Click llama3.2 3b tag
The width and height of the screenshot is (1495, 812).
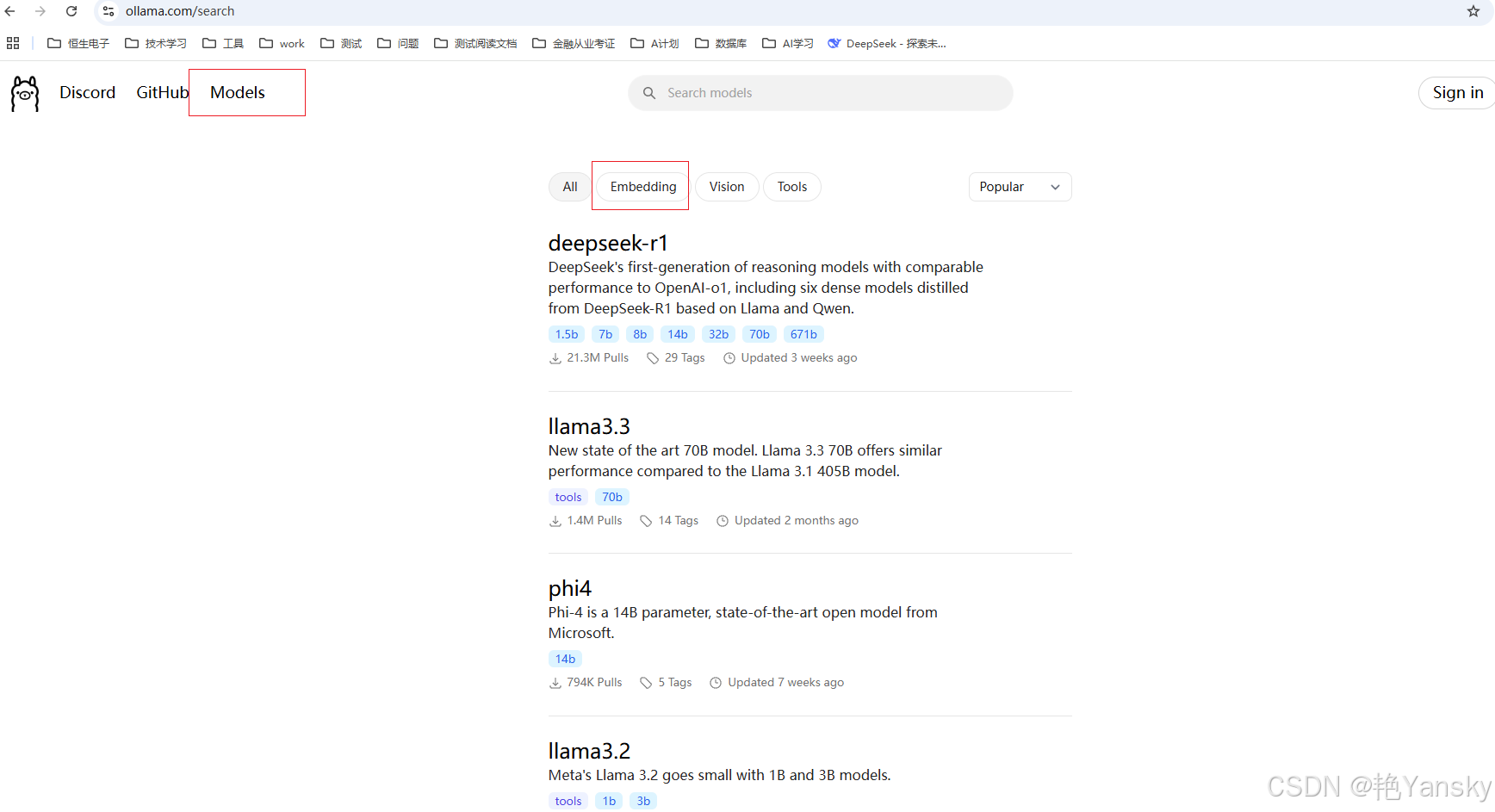[643, 801]
